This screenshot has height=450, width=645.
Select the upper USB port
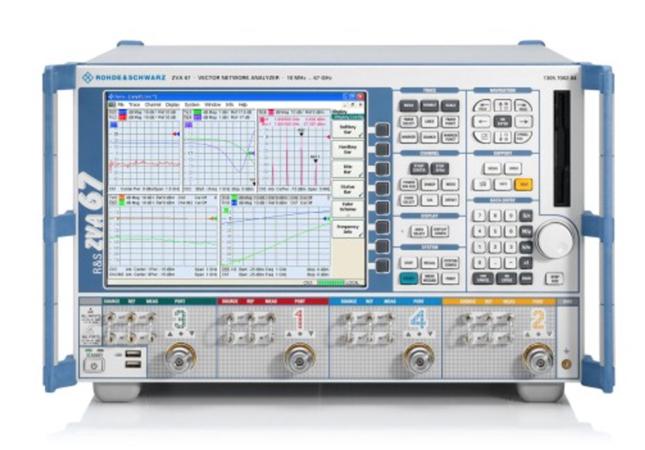tap(132, 354)
